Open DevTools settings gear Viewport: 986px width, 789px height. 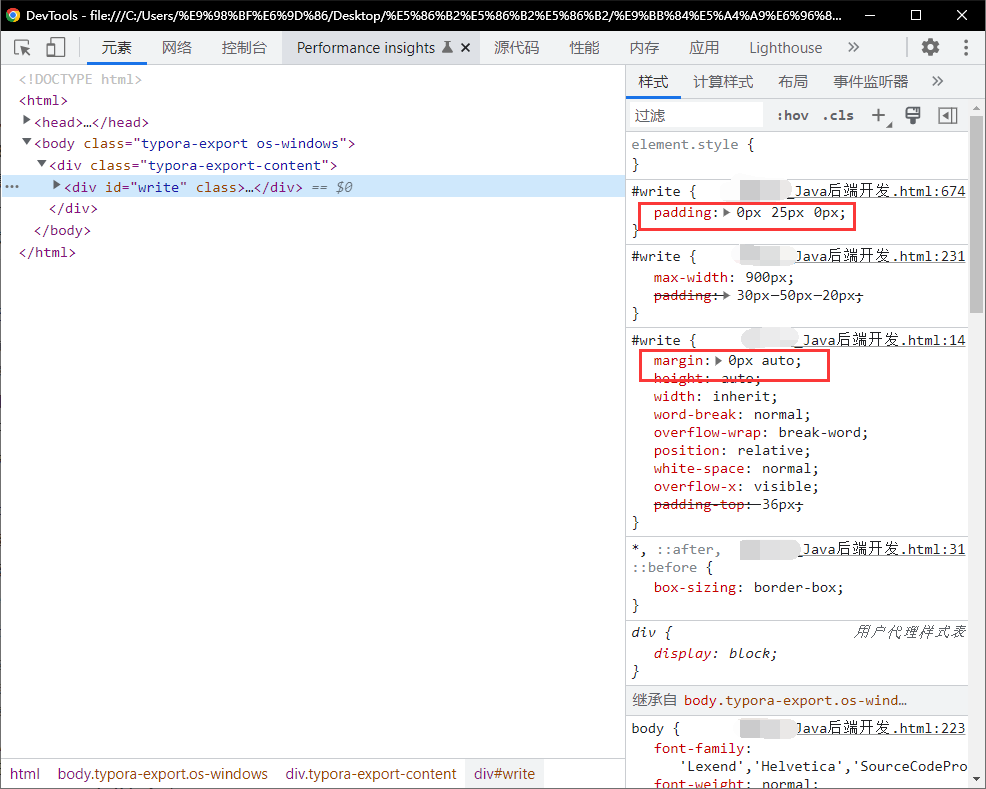click(x=930, y=47)
